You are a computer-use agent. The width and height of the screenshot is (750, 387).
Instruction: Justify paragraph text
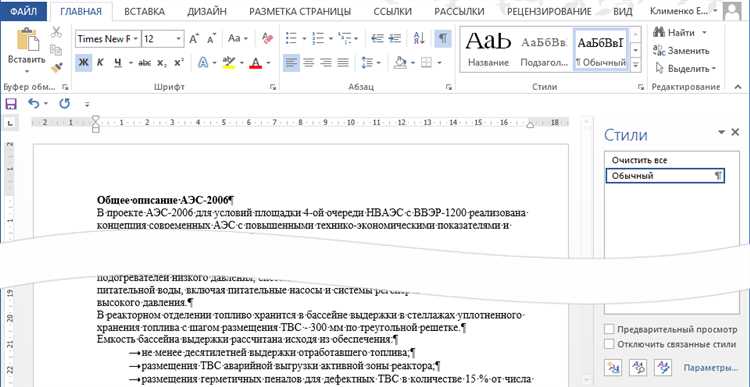(342, 63)
